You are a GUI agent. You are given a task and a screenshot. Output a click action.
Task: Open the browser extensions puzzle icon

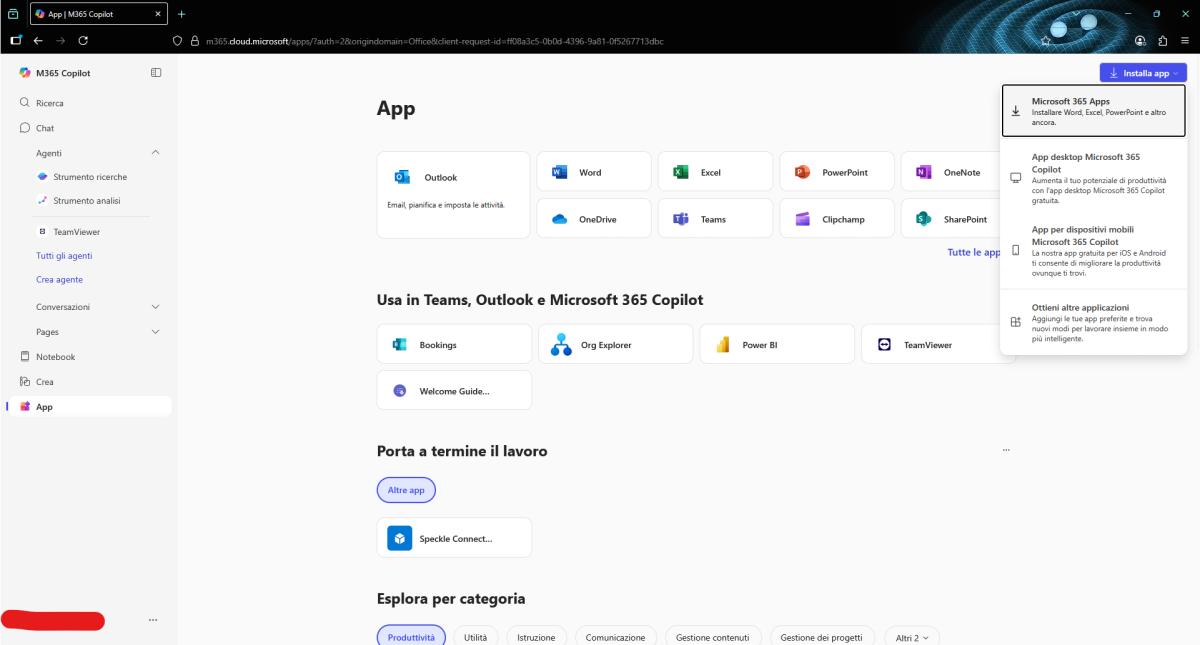pos(1162,41)
